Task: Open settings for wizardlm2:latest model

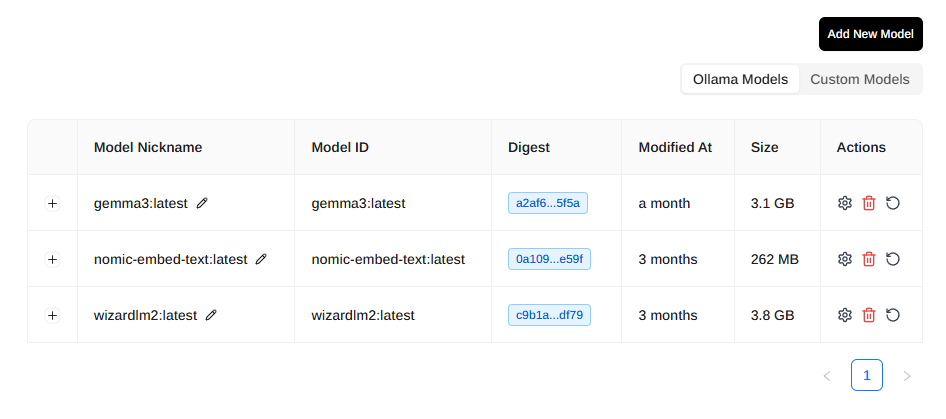Action: 845,315
